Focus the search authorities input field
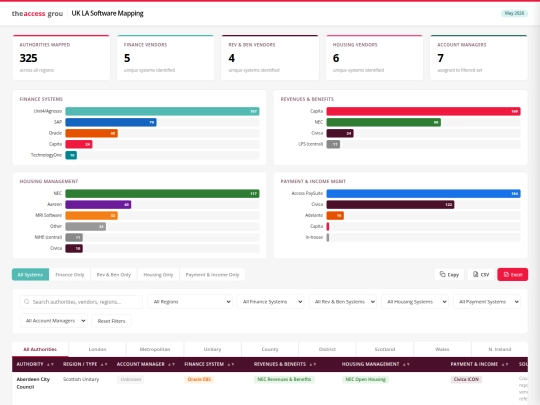 click(x=81, y=302)
